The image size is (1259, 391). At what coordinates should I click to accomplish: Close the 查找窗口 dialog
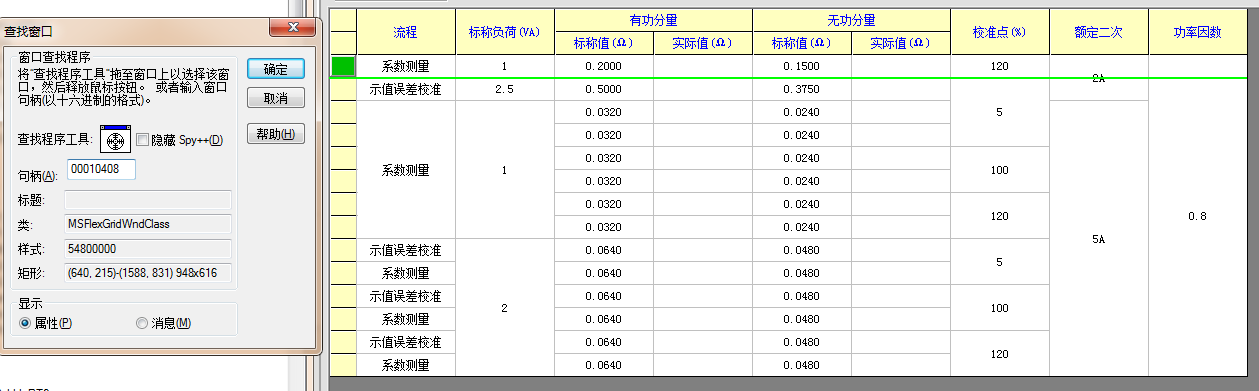(292, 28)
